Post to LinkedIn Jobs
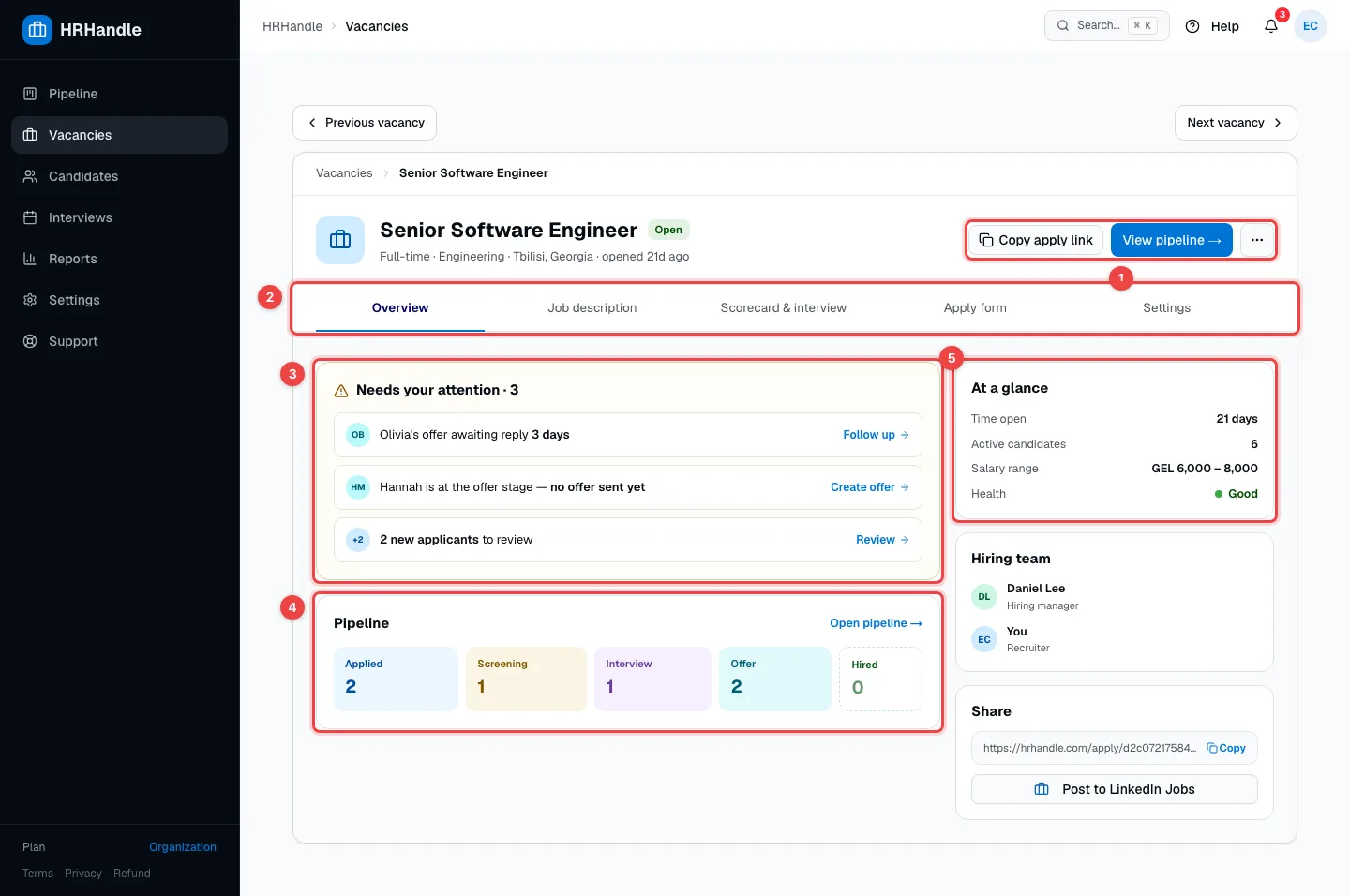 tap(1115, 789)
